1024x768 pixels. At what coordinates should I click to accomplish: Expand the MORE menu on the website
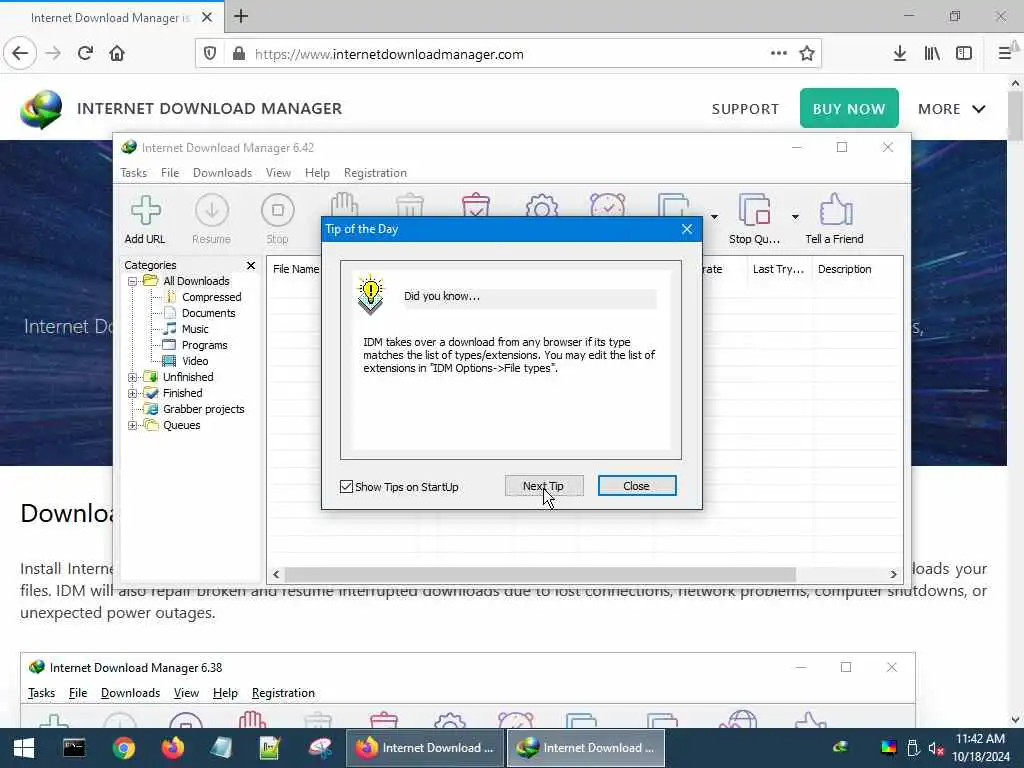[952, 109]
